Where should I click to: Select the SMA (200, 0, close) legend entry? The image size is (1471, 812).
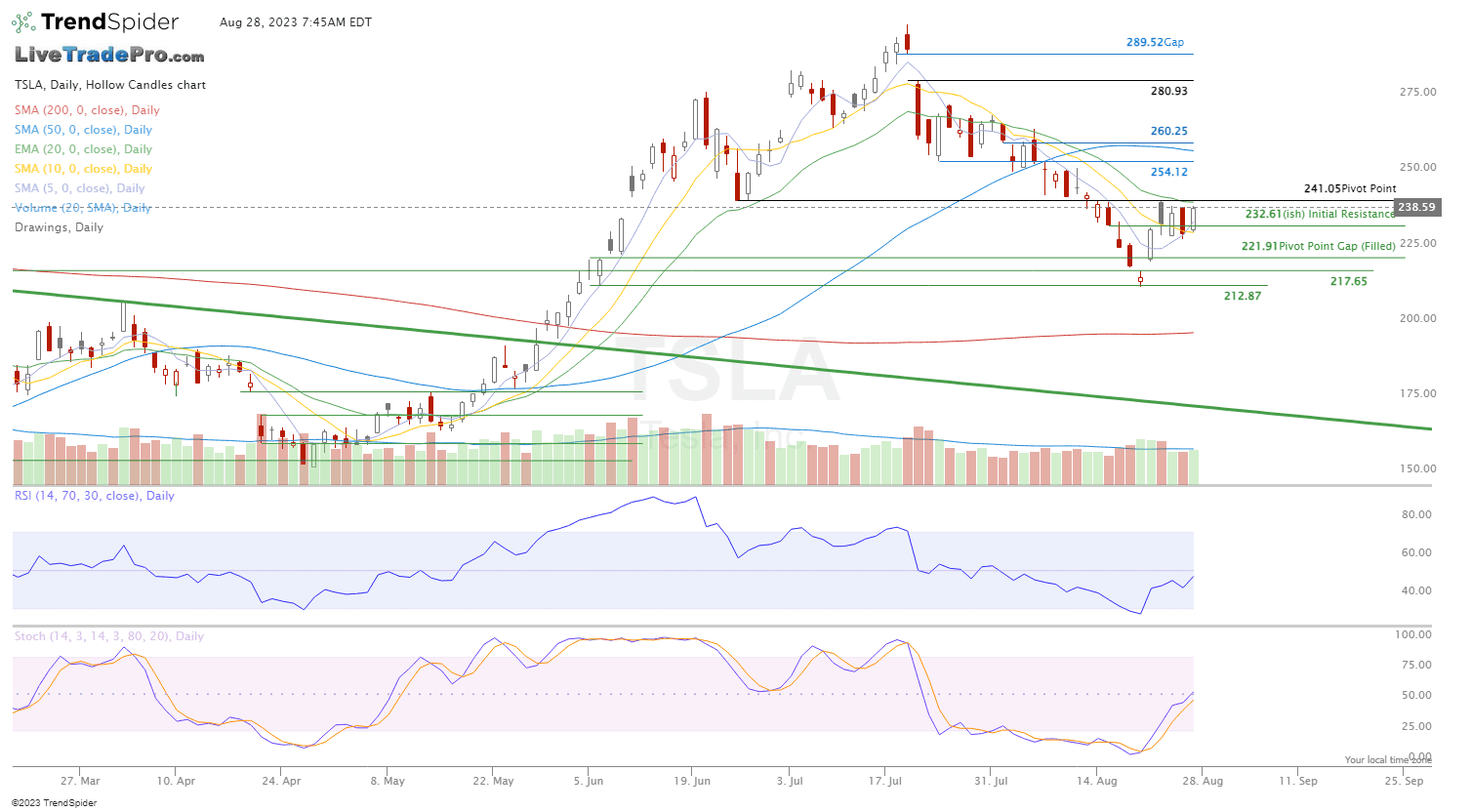point(87,110)
